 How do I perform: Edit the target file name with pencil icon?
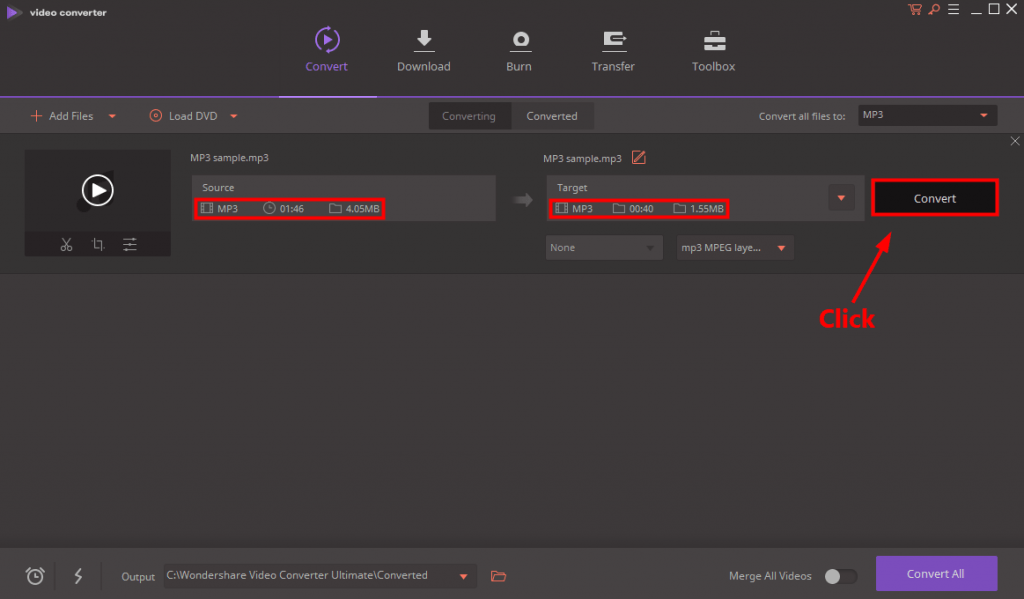tap(639, 157)
